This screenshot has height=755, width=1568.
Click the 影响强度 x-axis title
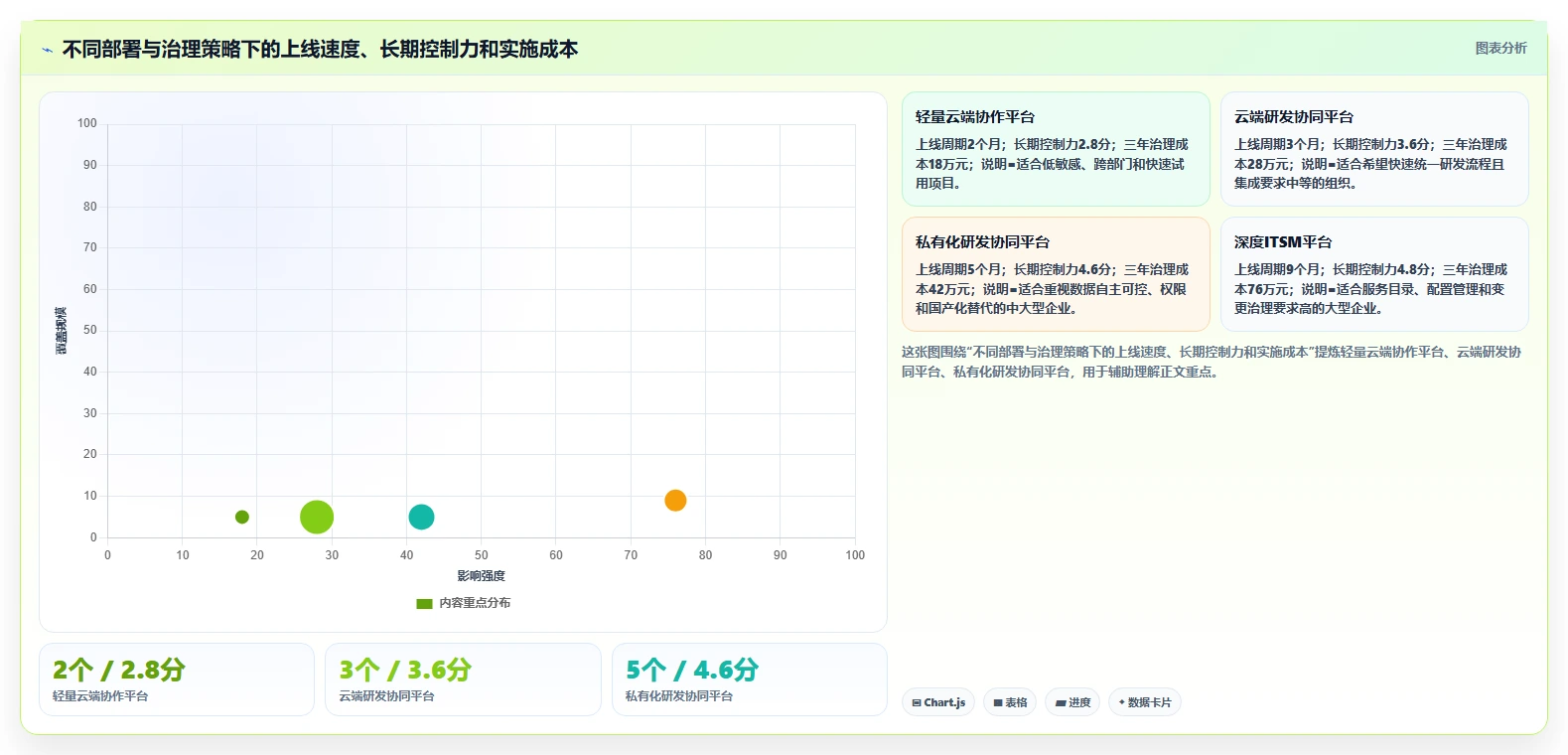[x=482, y=576]
